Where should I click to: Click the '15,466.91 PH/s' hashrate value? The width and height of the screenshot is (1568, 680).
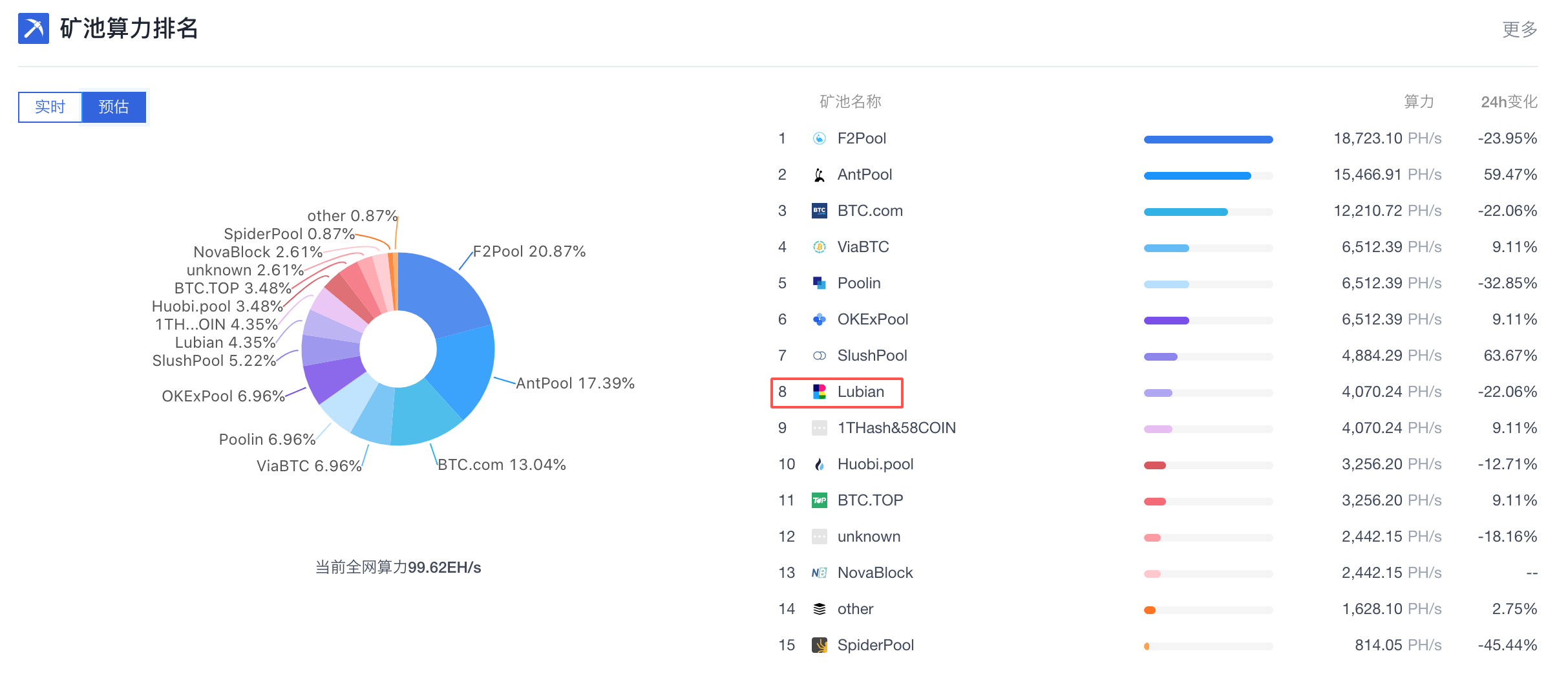(1388, 175)
